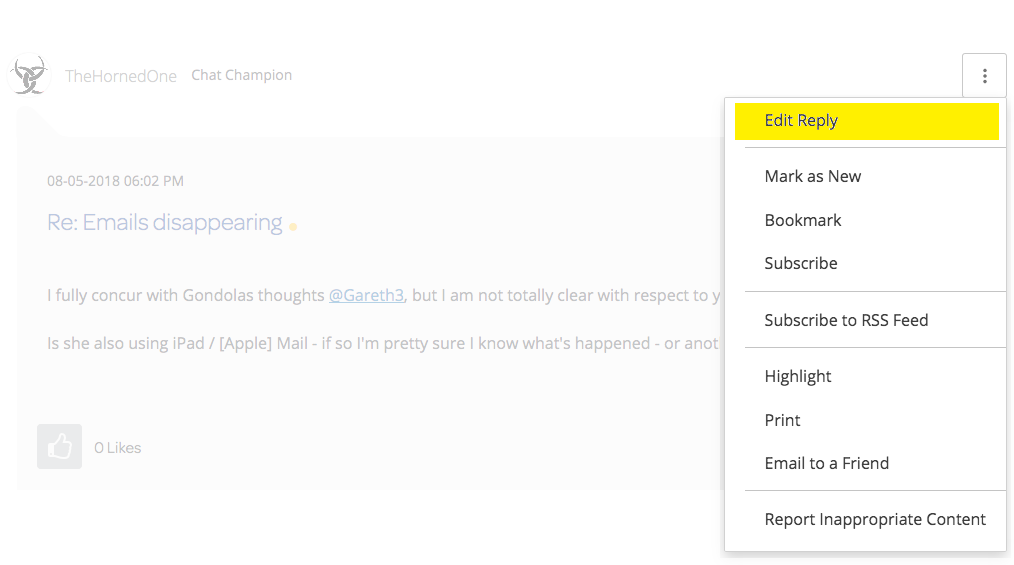Open TheHornedOne's user profile link

point(120,76)
